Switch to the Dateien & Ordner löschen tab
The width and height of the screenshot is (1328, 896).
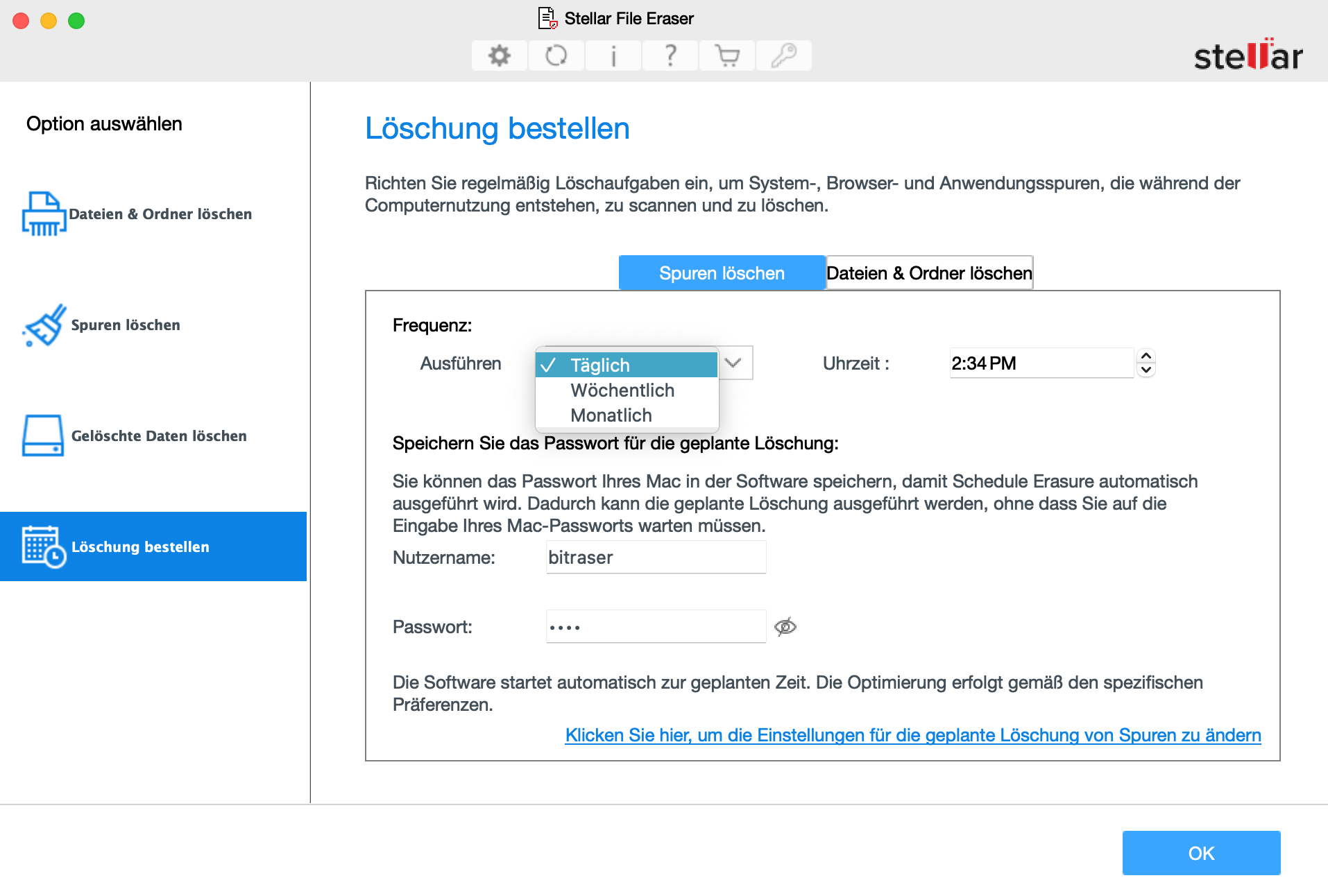(x=929, y=273)
